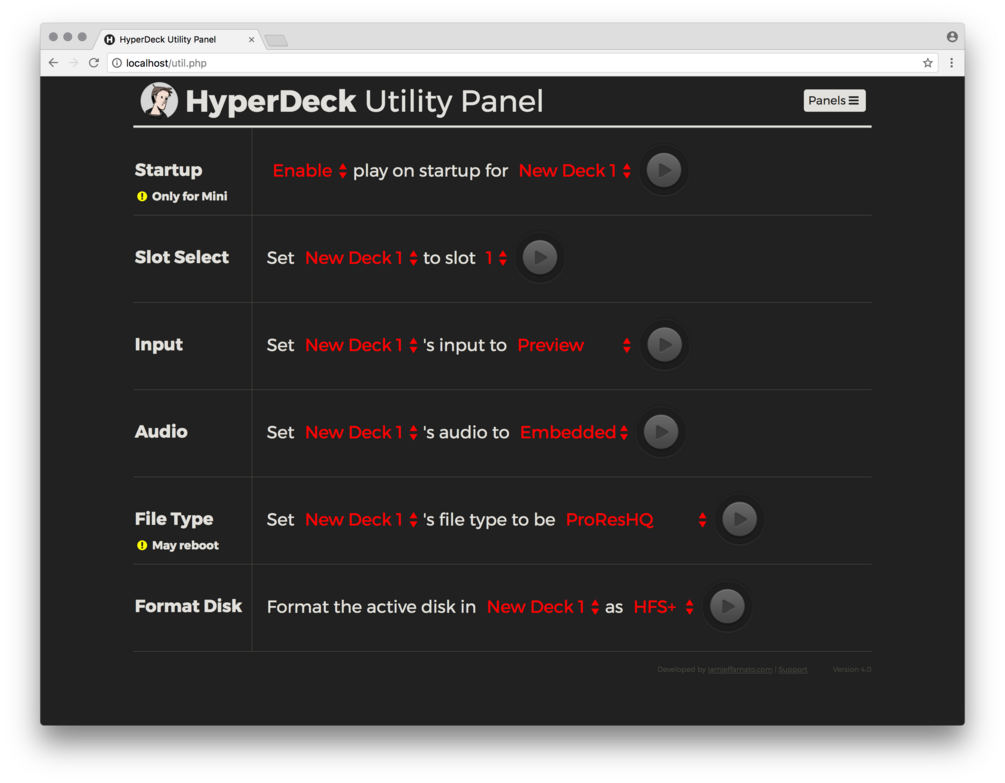This screenshot has width=1005, height=783.
Task: Open the Input row deck dropdown
Action: click(x=361, y=345)
